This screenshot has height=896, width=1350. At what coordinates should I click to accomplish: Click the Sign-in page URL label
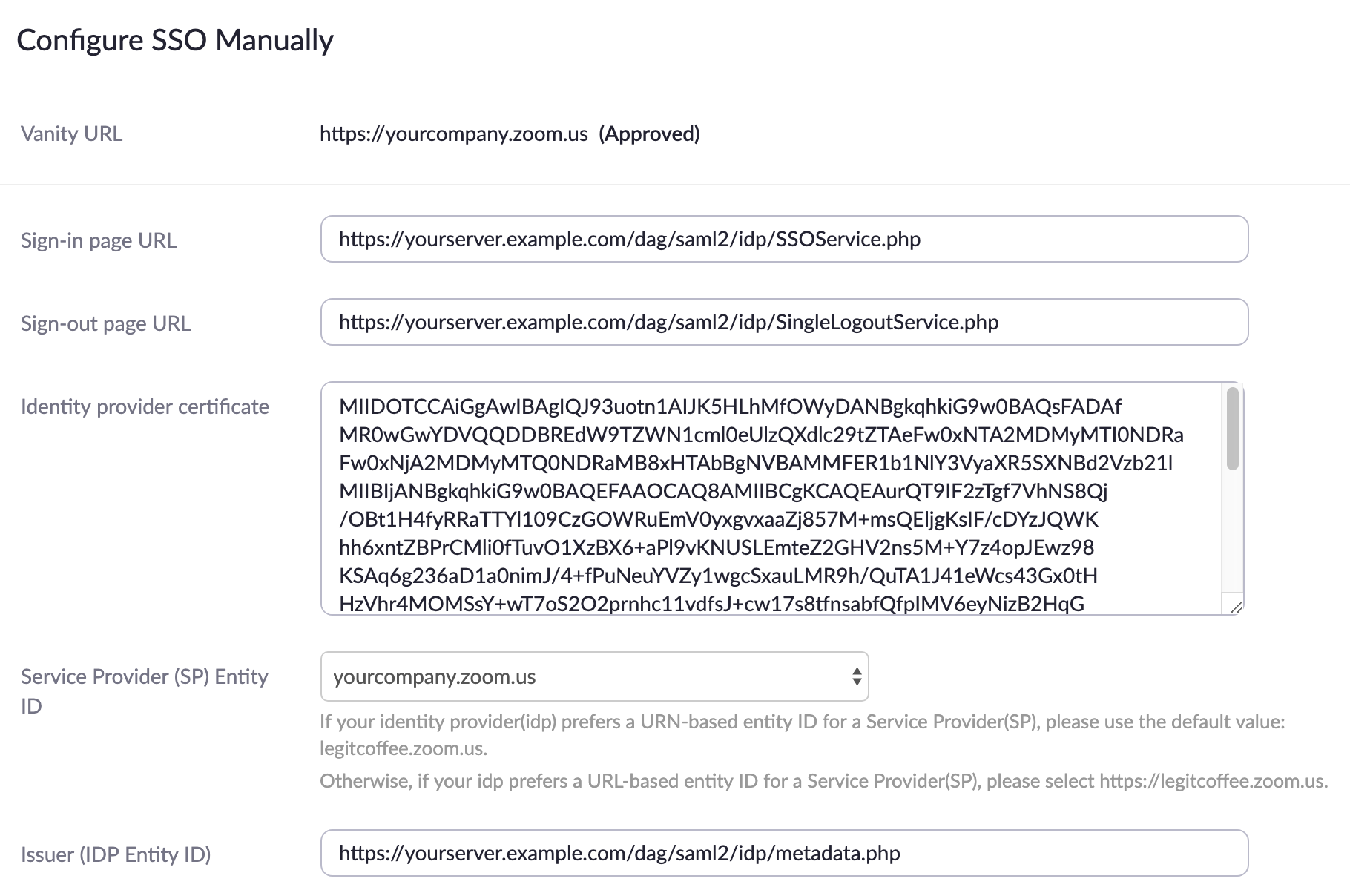tap(99, 240)
